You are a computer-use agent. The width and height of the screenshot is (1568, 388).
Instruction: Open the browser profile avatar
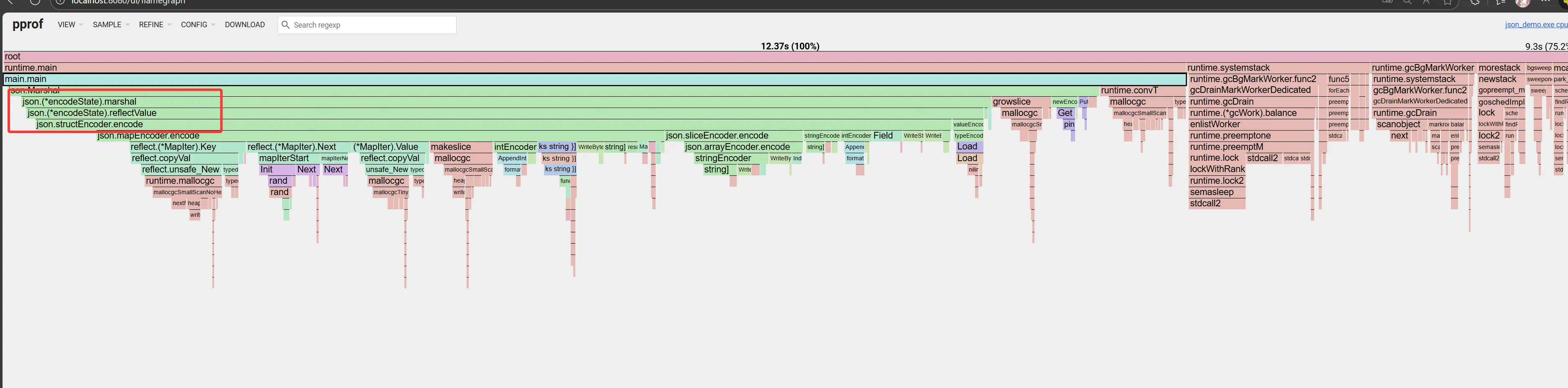pos(1522,3)
